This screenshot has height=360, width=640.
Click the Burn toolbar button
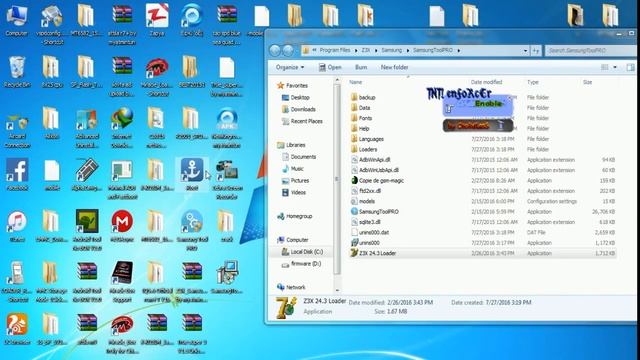click(x=361, y=67)
